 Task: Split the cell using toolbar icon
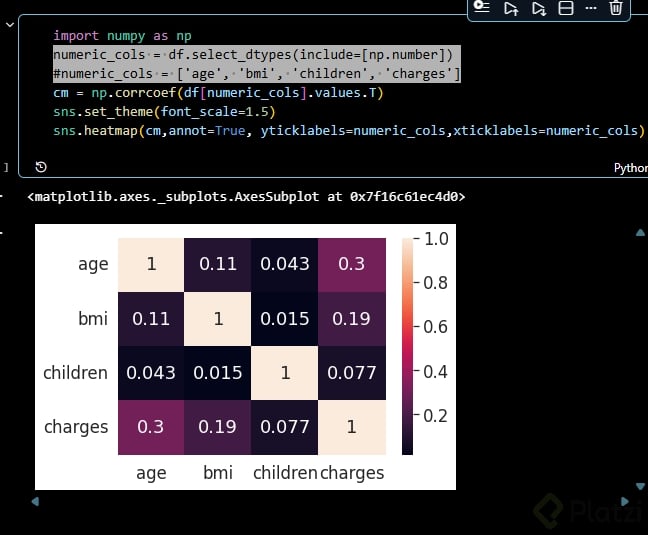(x=566, y=8)
